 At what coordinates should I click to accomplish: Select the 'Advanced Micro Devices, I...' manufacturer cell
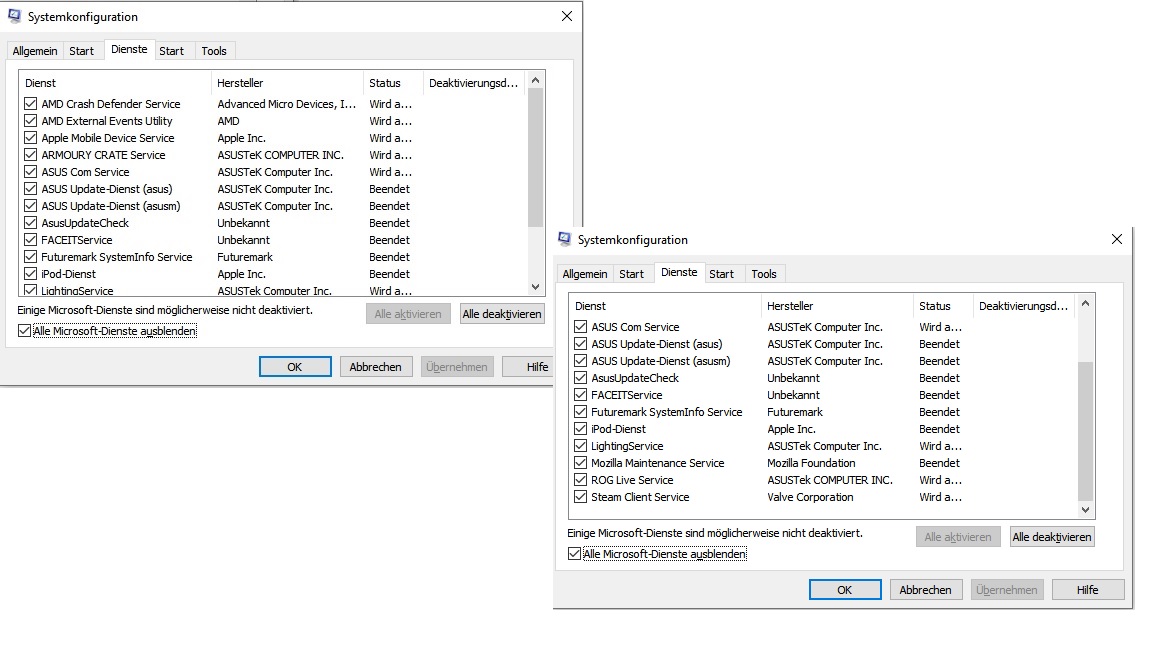287,104
